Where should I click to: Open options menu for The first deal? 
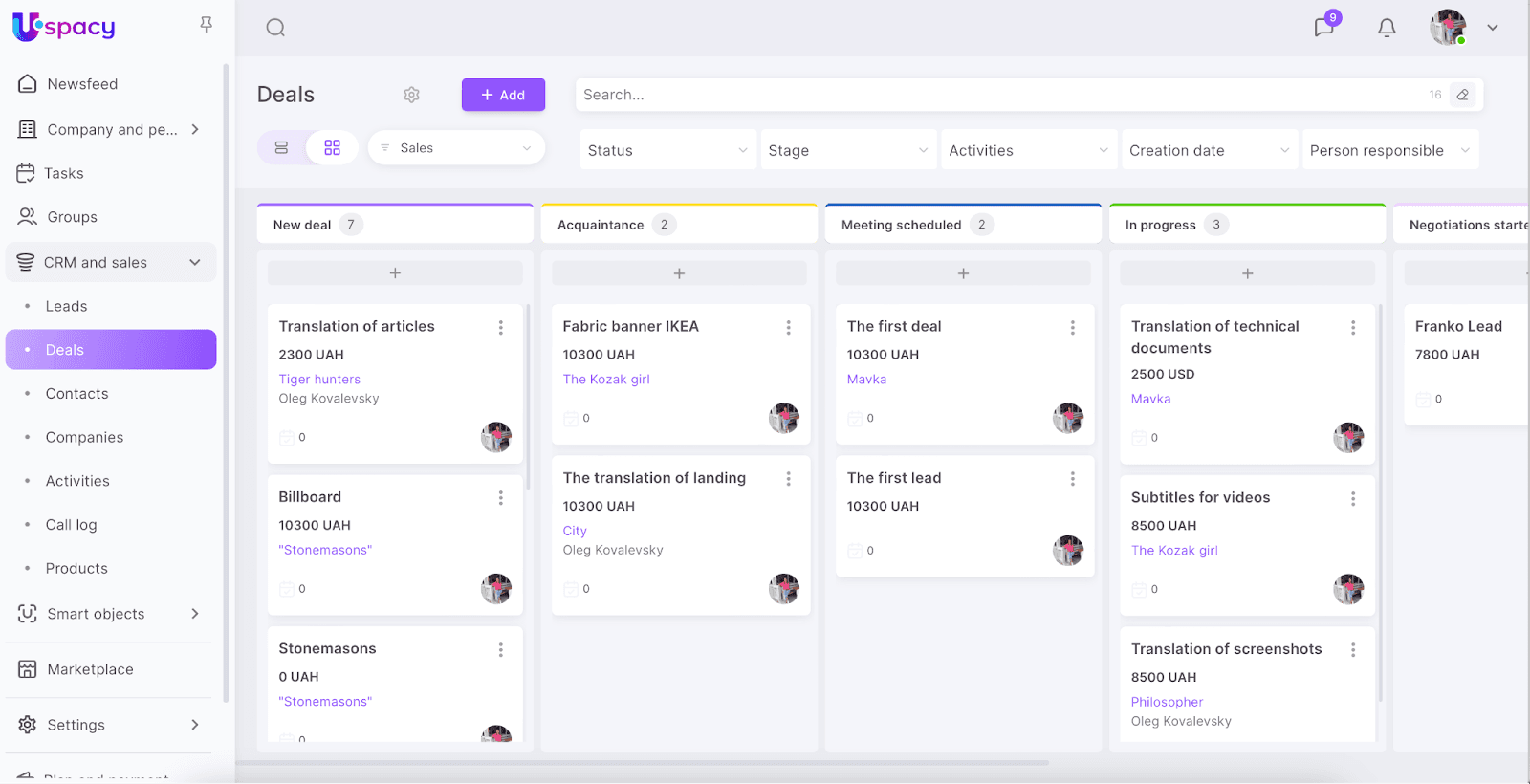1072,328
